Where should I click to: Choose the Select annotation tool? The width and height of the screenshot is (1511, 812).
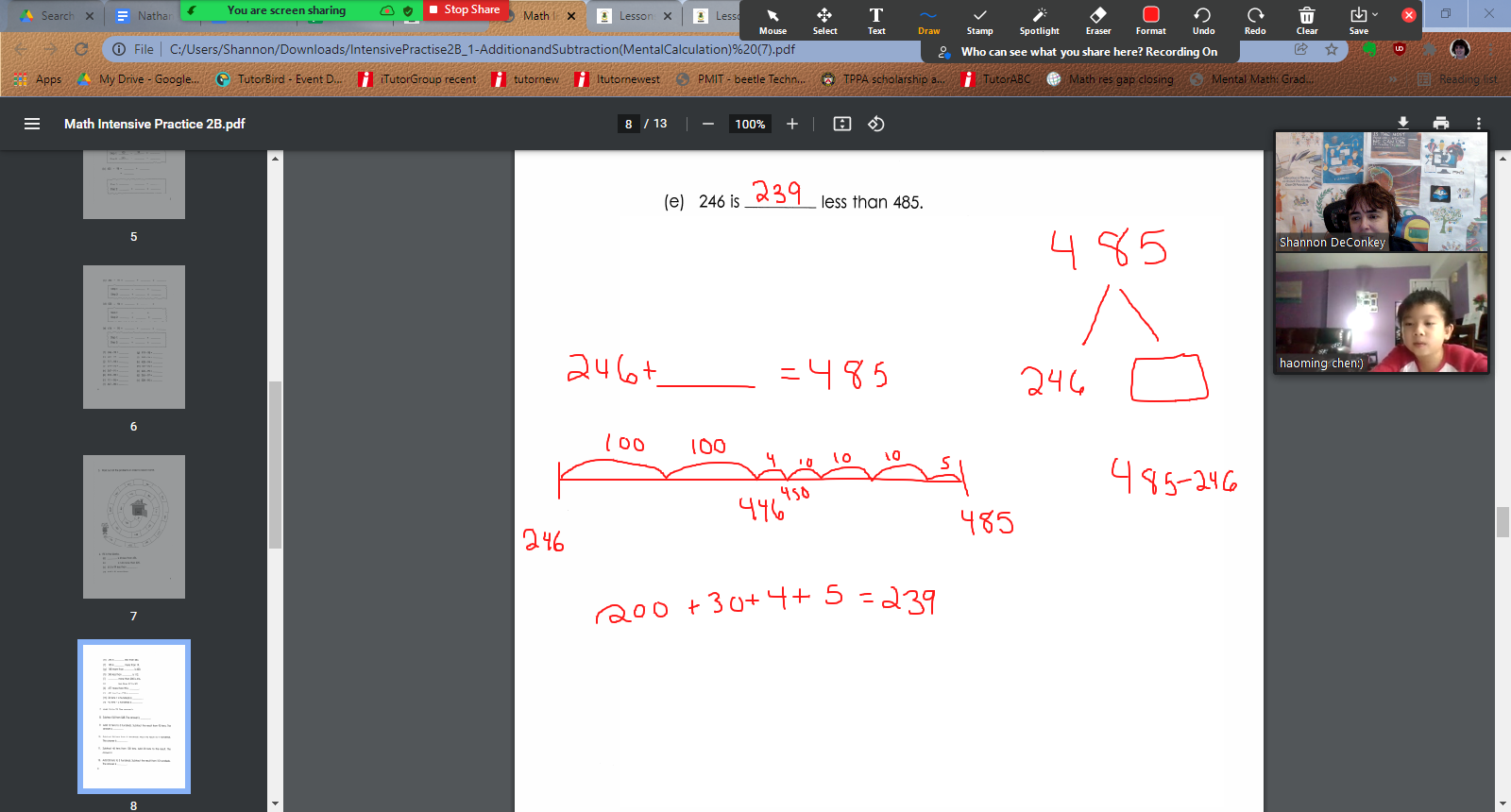[824, 21]
